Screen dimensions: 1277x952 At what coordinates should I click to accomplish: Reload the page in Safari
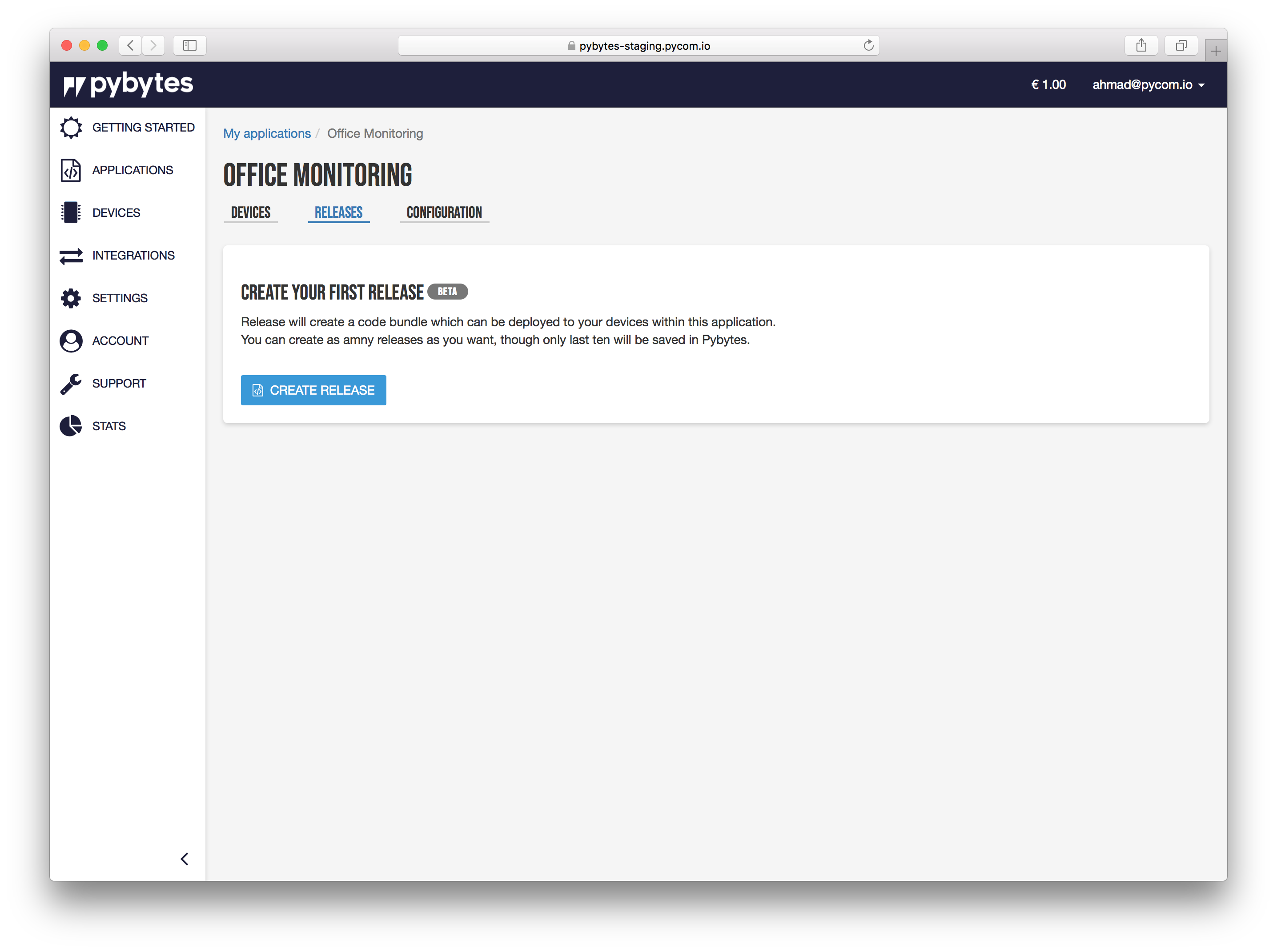[x=868, y=45]
